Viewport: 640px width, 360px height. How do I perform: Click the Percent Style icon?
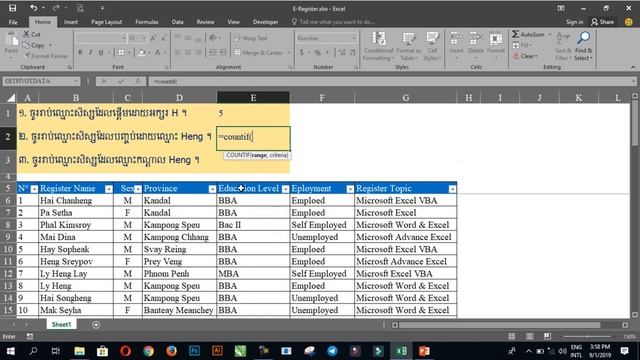coord(317,52)
